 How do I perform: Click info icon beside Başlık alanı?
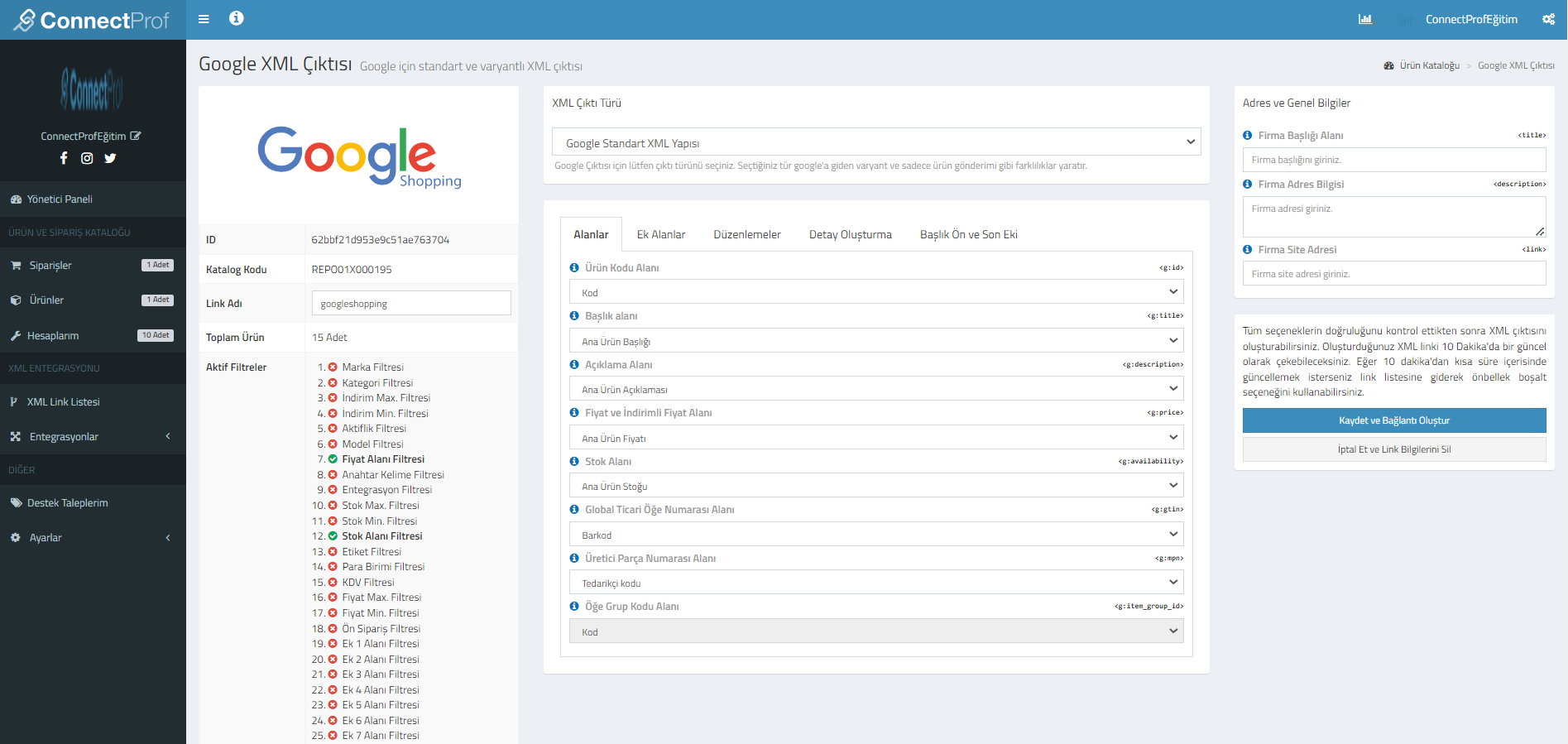(x=574, y=315)
